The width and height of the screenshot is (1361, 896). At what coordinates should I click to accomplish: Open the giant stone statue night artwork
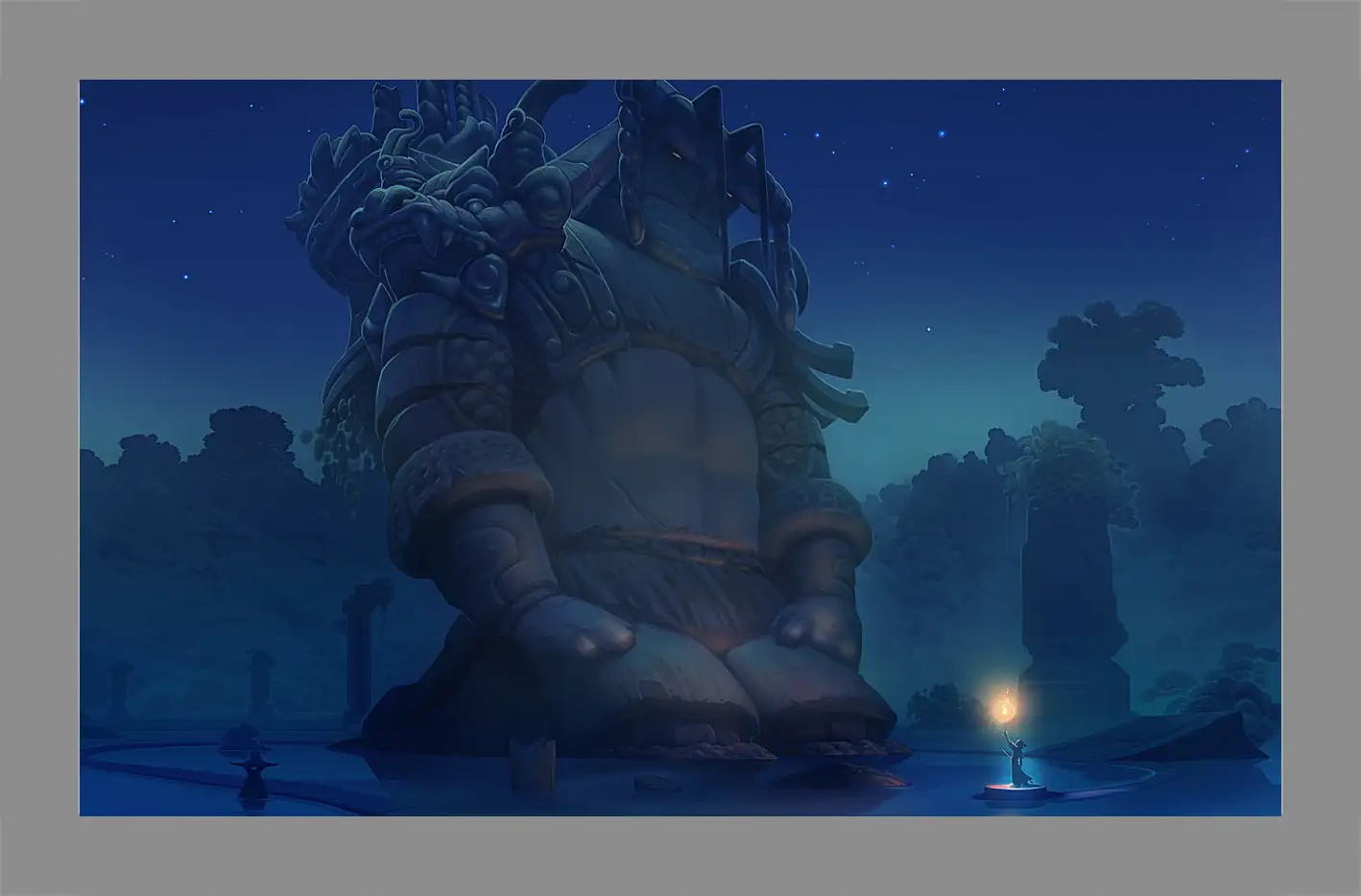tap(680, 448)
